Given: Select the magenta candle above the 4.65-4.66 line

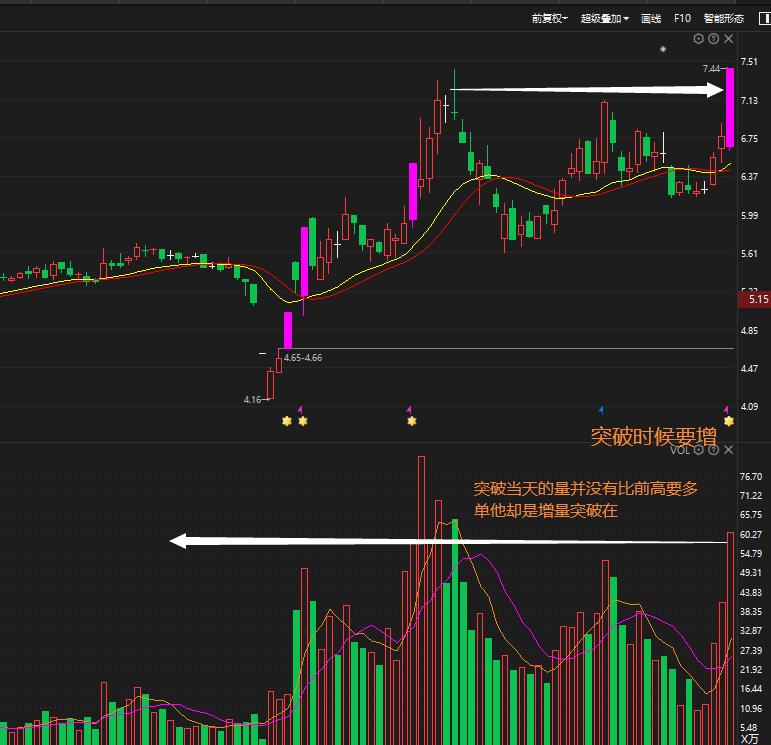Looking at the screenshot, I should coord(288,330).
